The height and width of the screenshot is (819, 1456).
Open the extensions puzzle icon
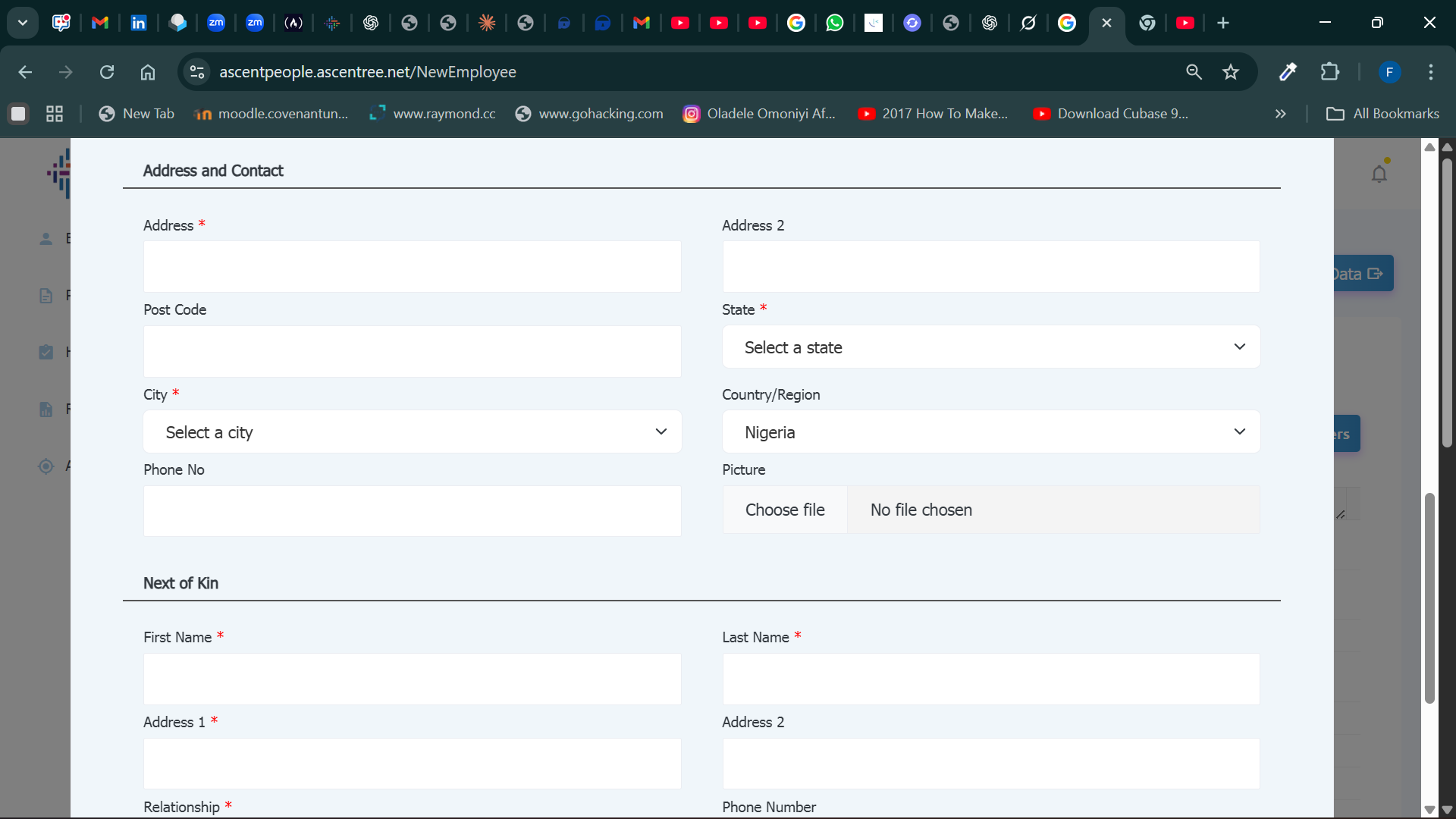[x=1329, y=72]
